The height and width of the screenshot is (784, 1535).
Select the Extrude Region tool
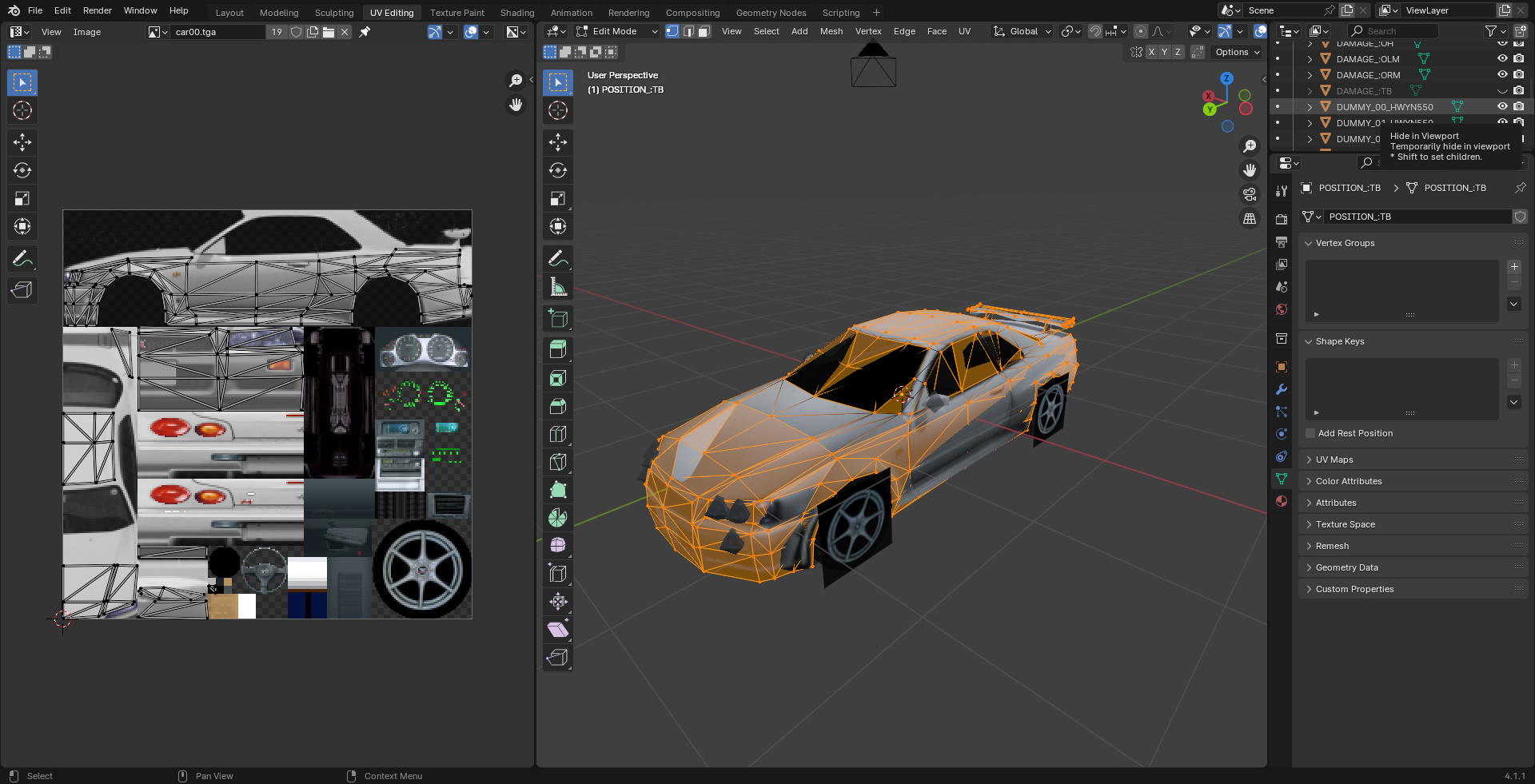[558, 349]
